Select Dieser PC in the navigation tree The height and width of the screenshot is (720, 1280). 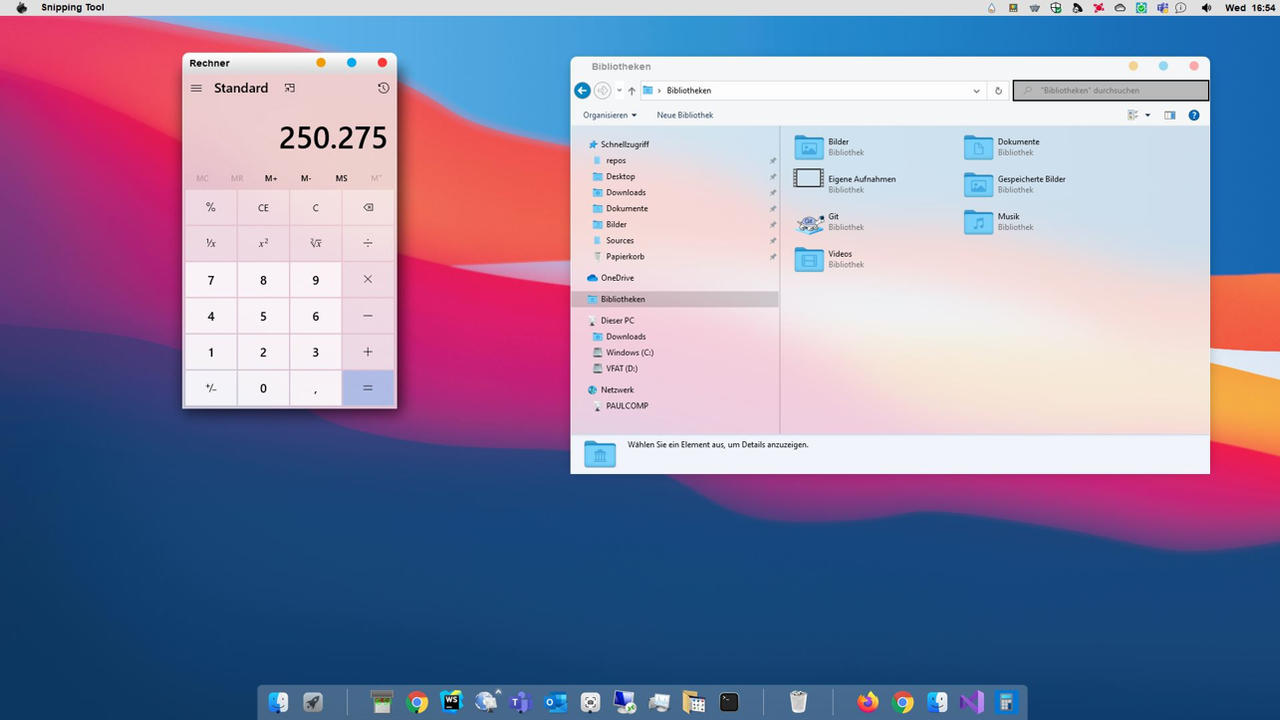point(617,321)
